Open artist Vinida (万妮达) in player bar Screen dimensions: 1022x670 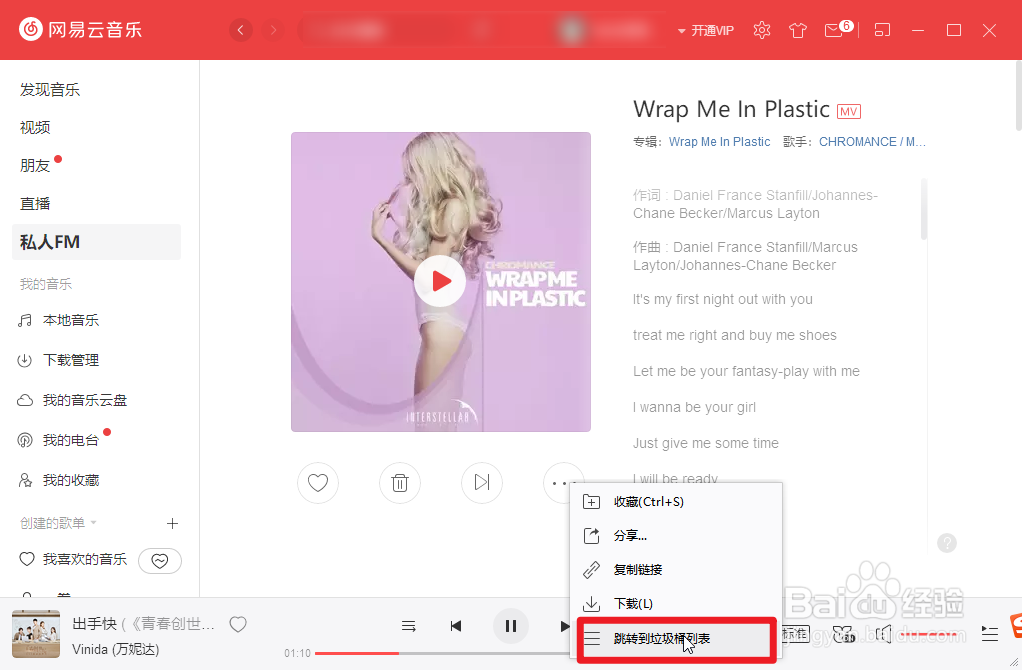pyautogui.click(x=115, y=649)
